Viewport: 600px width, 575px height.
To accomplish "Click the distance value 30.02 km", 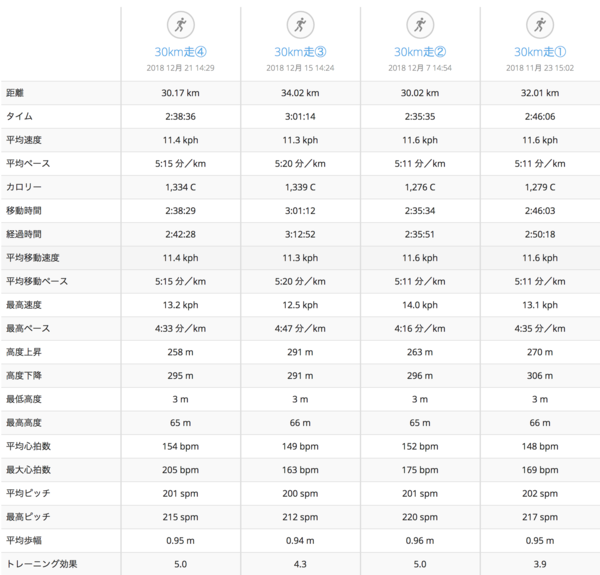I will click(x=420, y=93).
